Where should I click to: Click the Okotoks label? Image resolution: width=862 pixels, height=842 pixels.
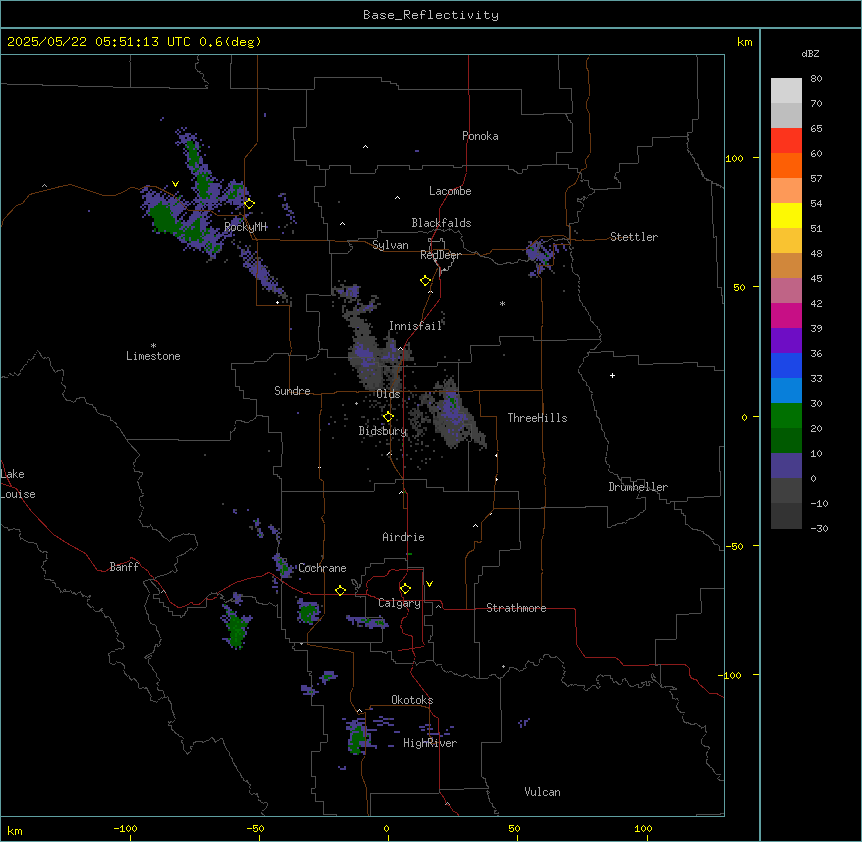pyautogui.click(x=412, y=700)
